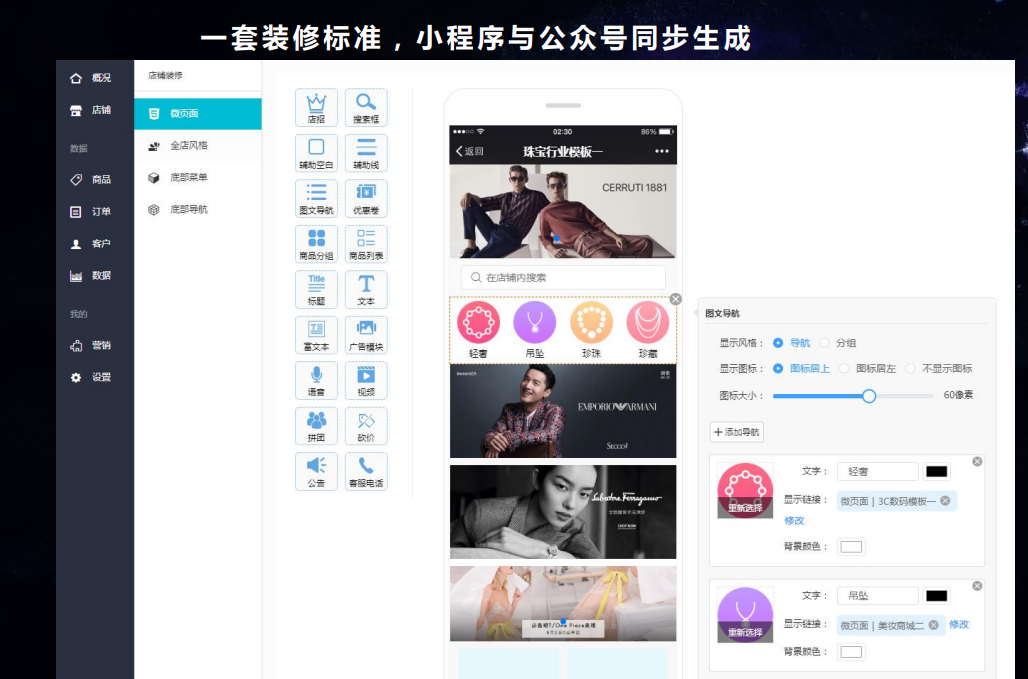Add the 视频 video component
Image resolution: width=1028 pixels, height=679 pixels.
(366, 380)
